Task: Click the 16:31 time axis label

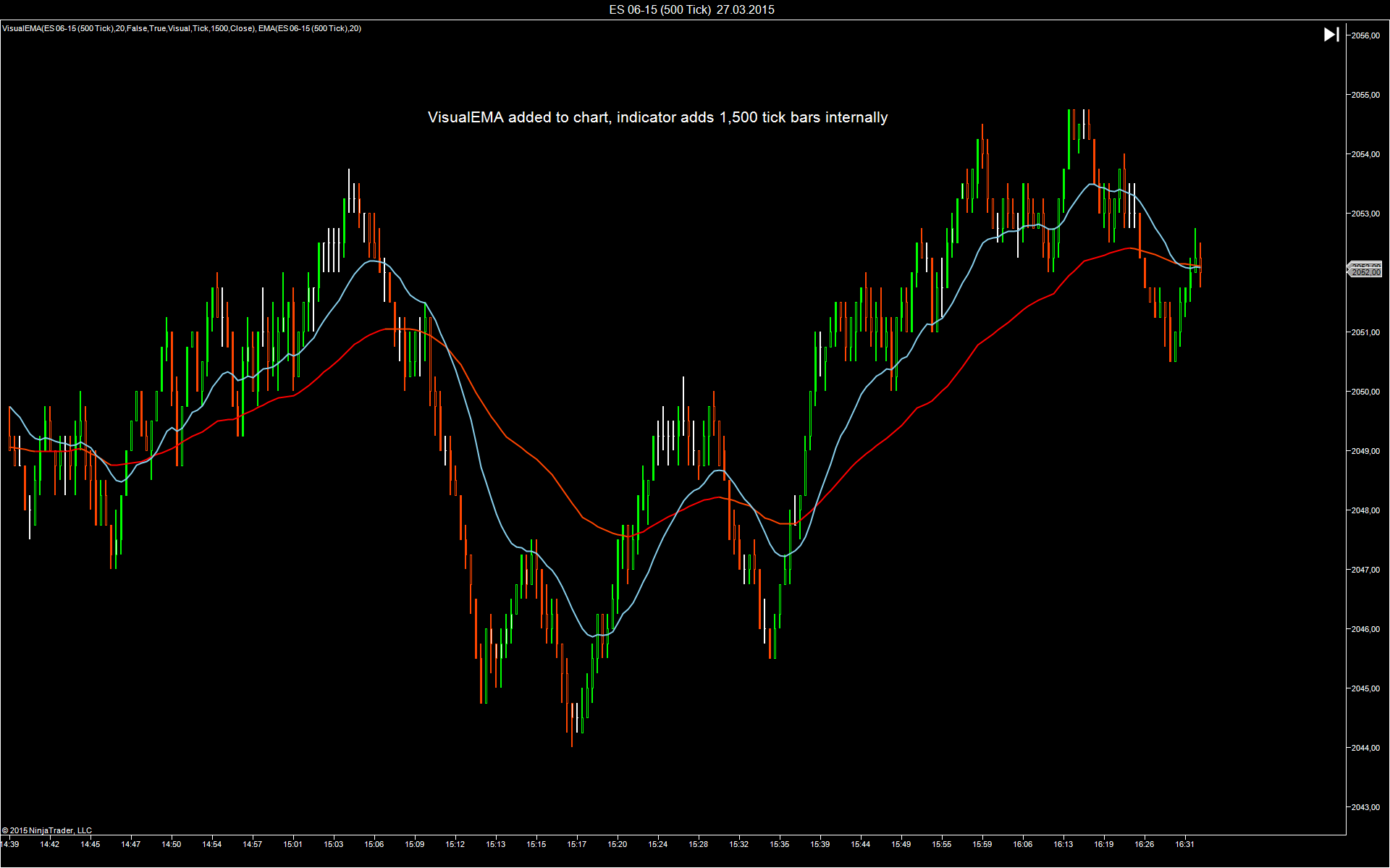Action: point(1185,844)
